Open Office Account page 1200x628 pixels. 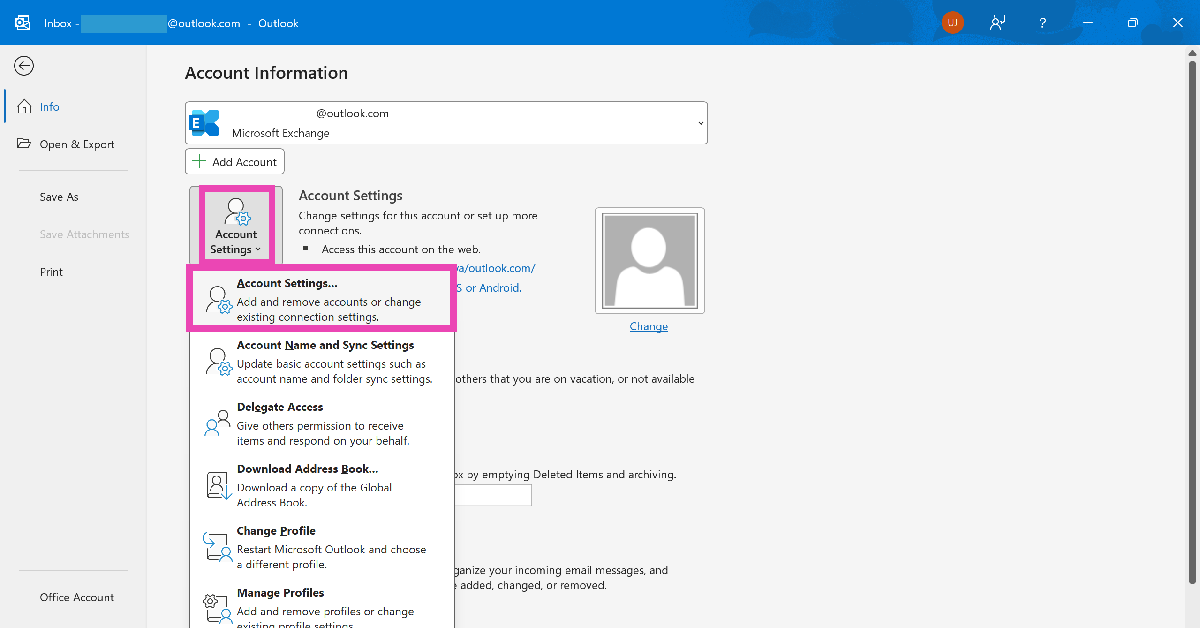click(77, 597)
